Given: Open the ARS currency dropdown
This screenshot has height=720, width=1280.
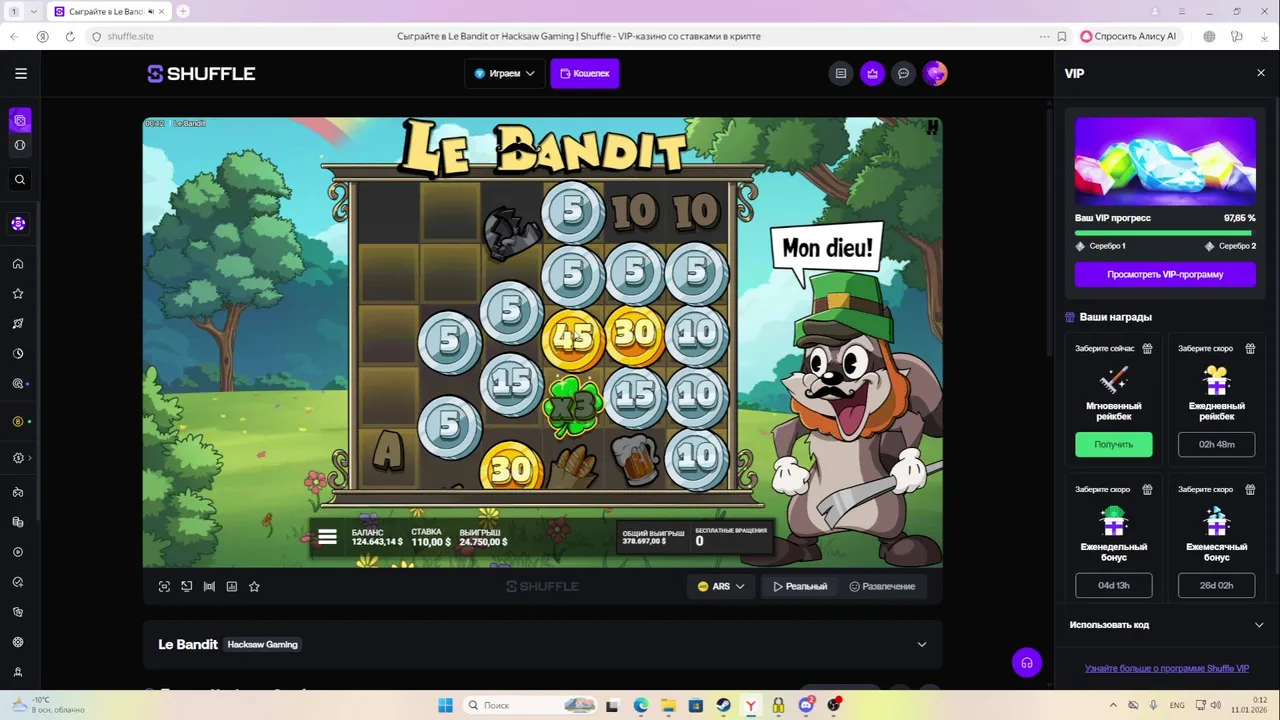Looking at the screenshot, I should click(x=721, y=587).
